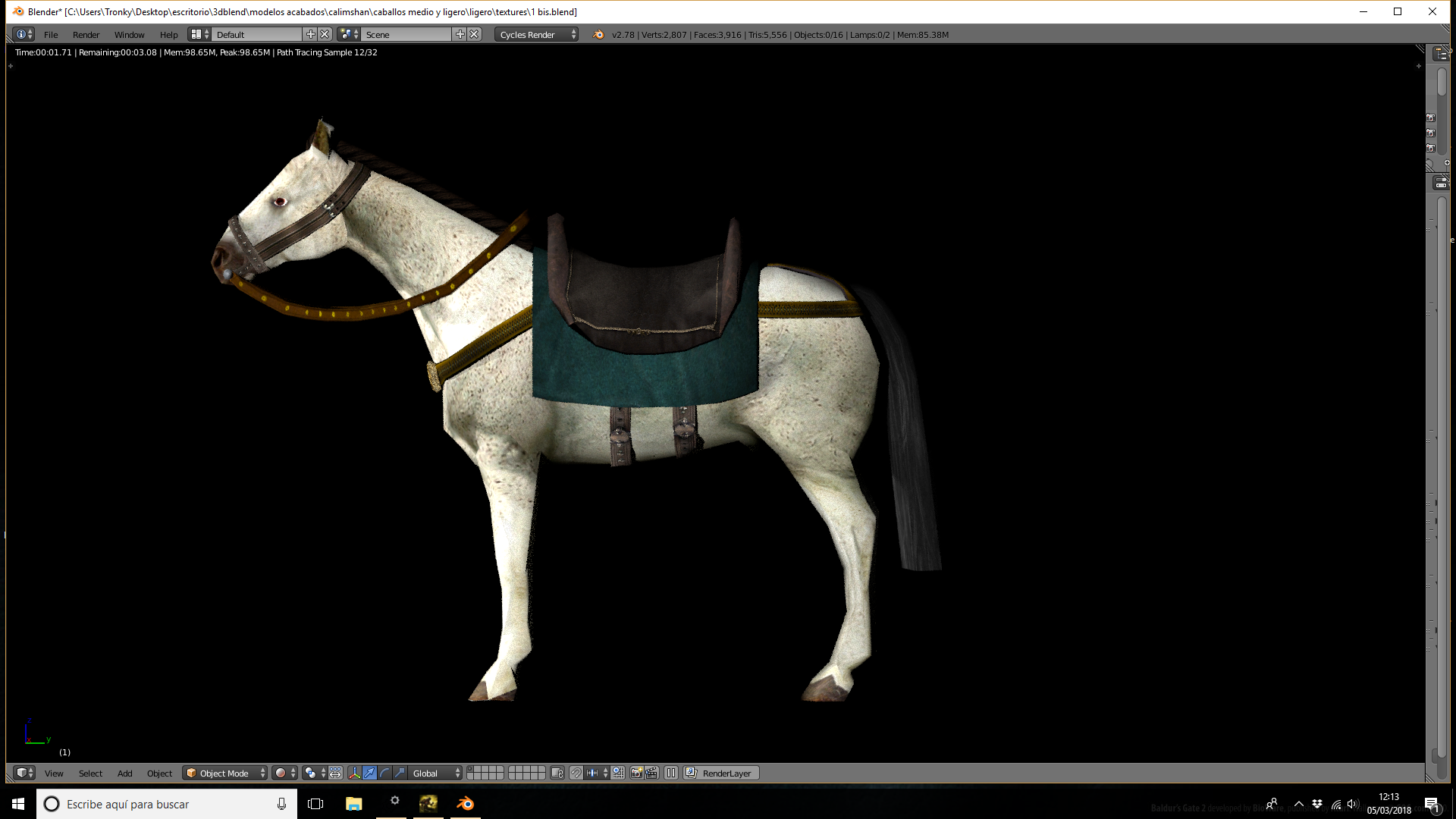
Task: Open the gear application on the taskbar
Action: point(394,802)
